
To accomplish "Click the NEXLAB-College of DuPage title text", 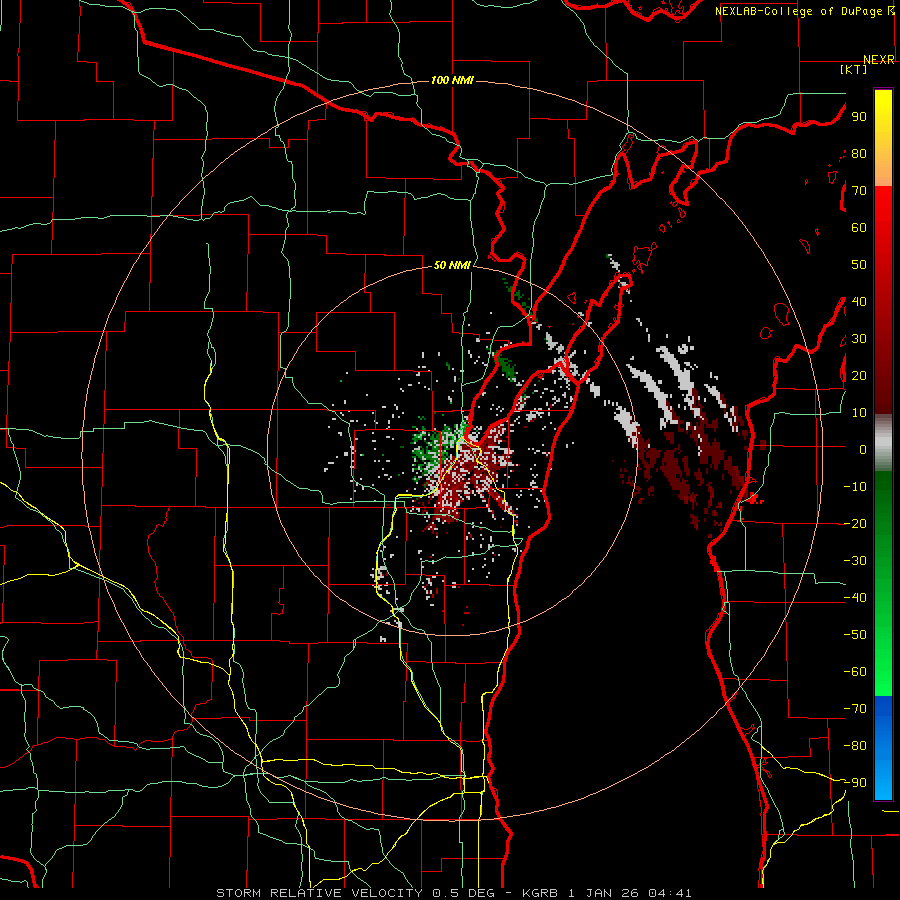I will click(804, 11).
